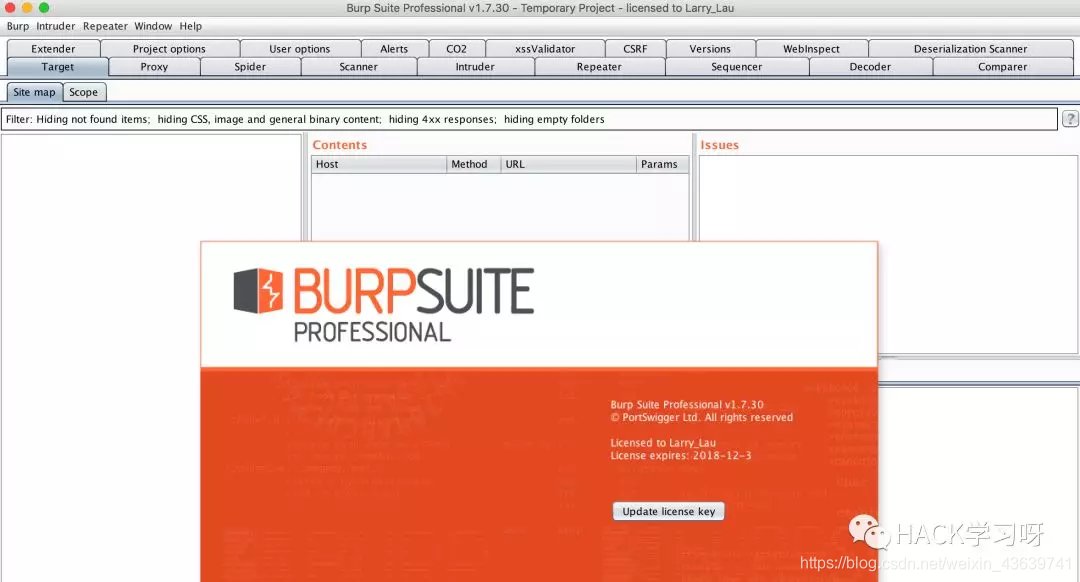Switch to the Project options tab
The height and width of the screenshot is (582, 1080).
169,49
